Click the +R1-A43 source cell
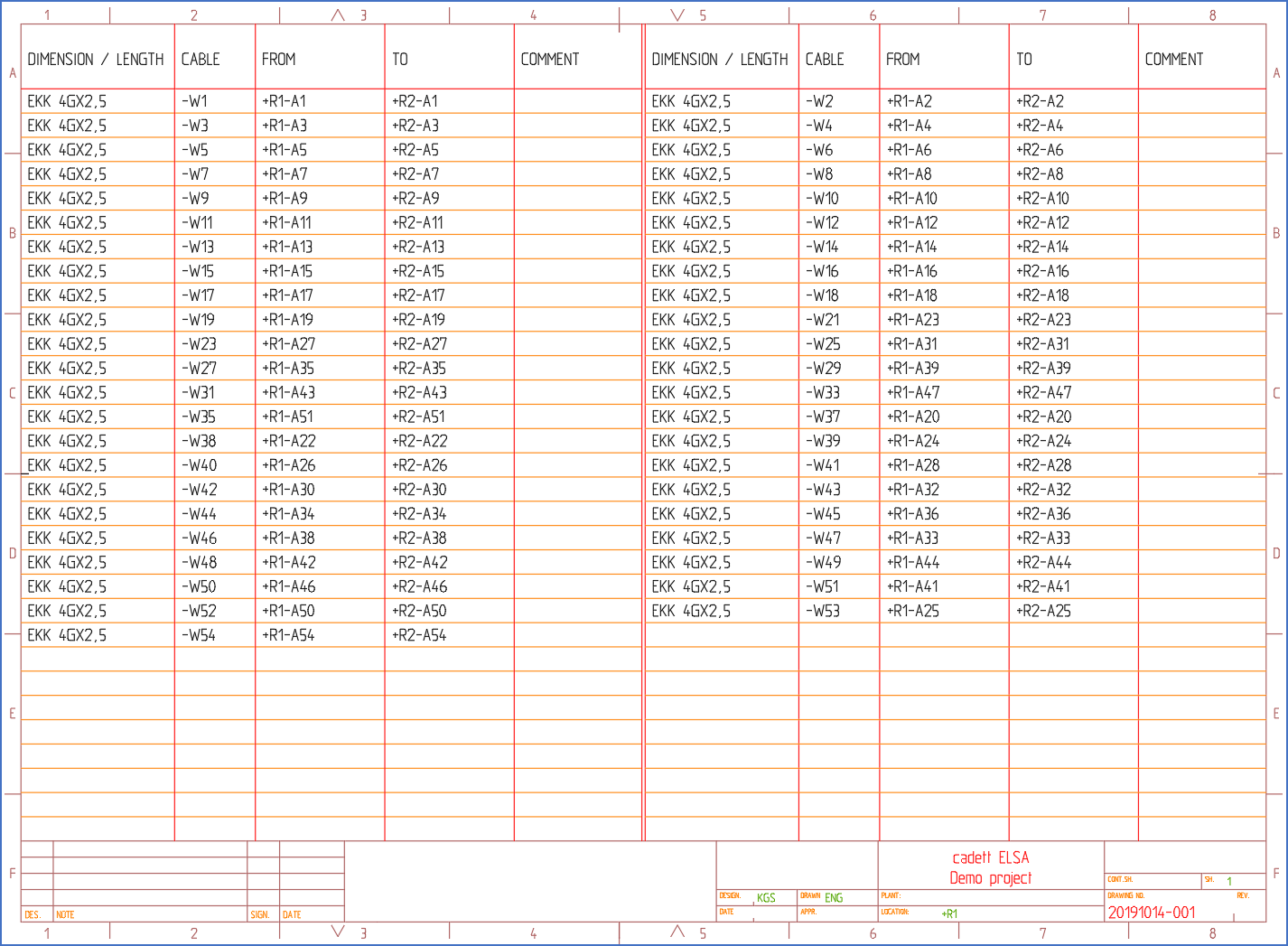Screen dimensions: 1288x946 [x=288, y=394]
